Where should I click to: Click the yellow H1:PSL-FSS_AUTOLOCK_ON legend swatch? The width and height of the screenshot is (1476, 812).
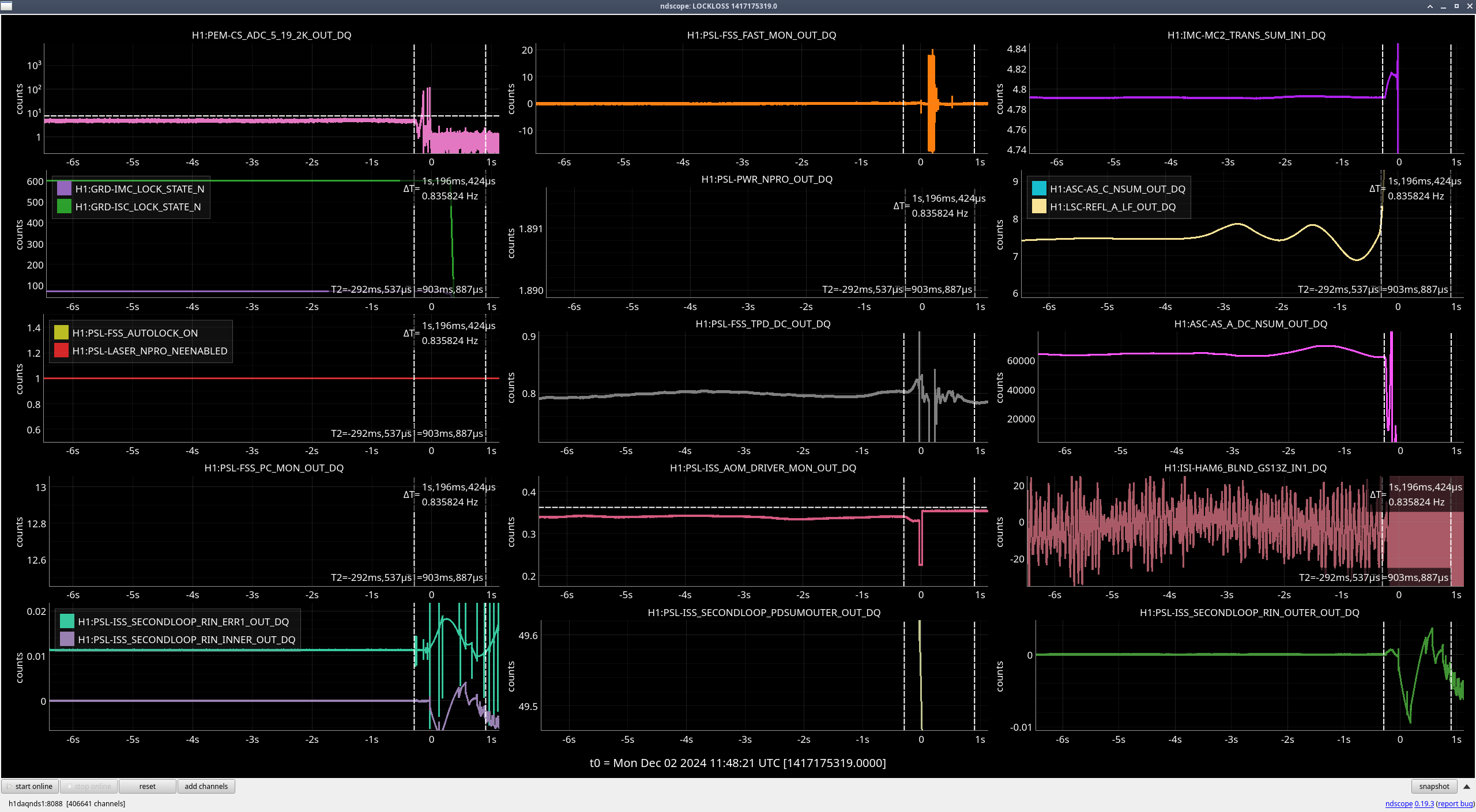(x=61, y=333)
